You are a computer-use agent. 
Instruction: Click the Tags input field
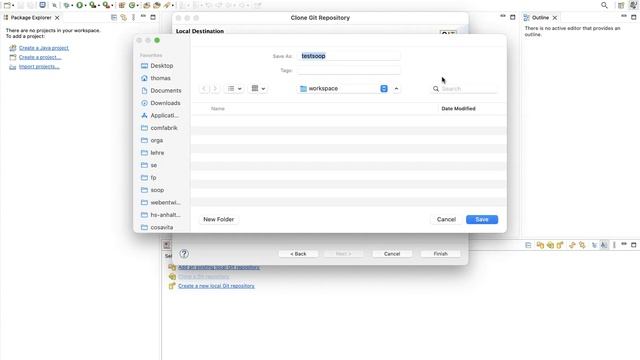click(349, 70)
